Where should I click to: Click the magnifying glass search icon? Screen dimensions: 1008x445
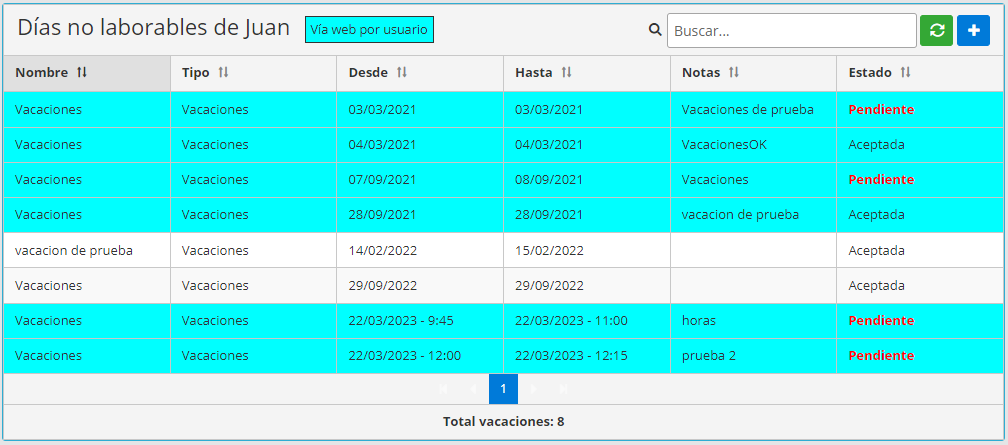(655, 30)
